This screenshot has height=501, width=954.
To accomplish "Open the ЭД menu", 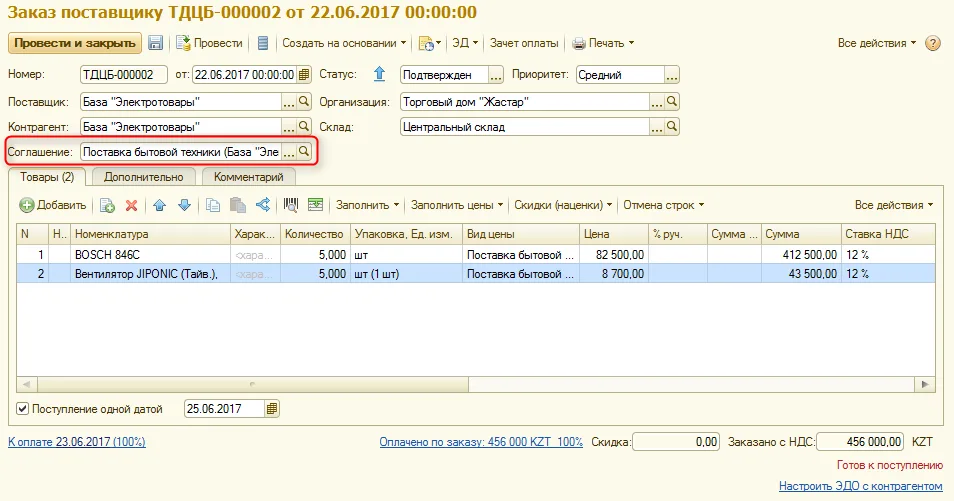I will point(465,43).
